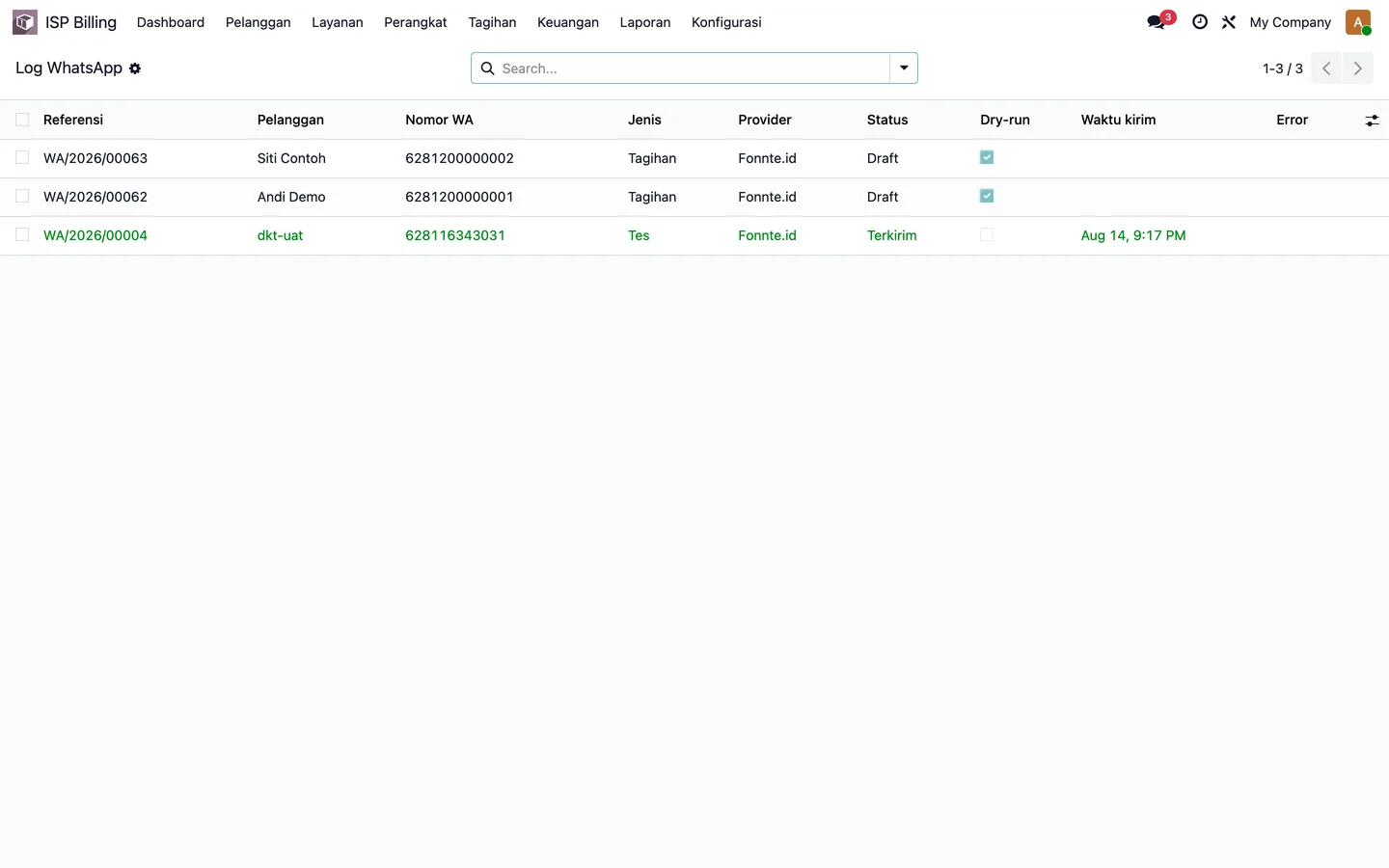The image size is (1389, 868).
Task: Open the debug tools icon
Action: pos(1229,22)
